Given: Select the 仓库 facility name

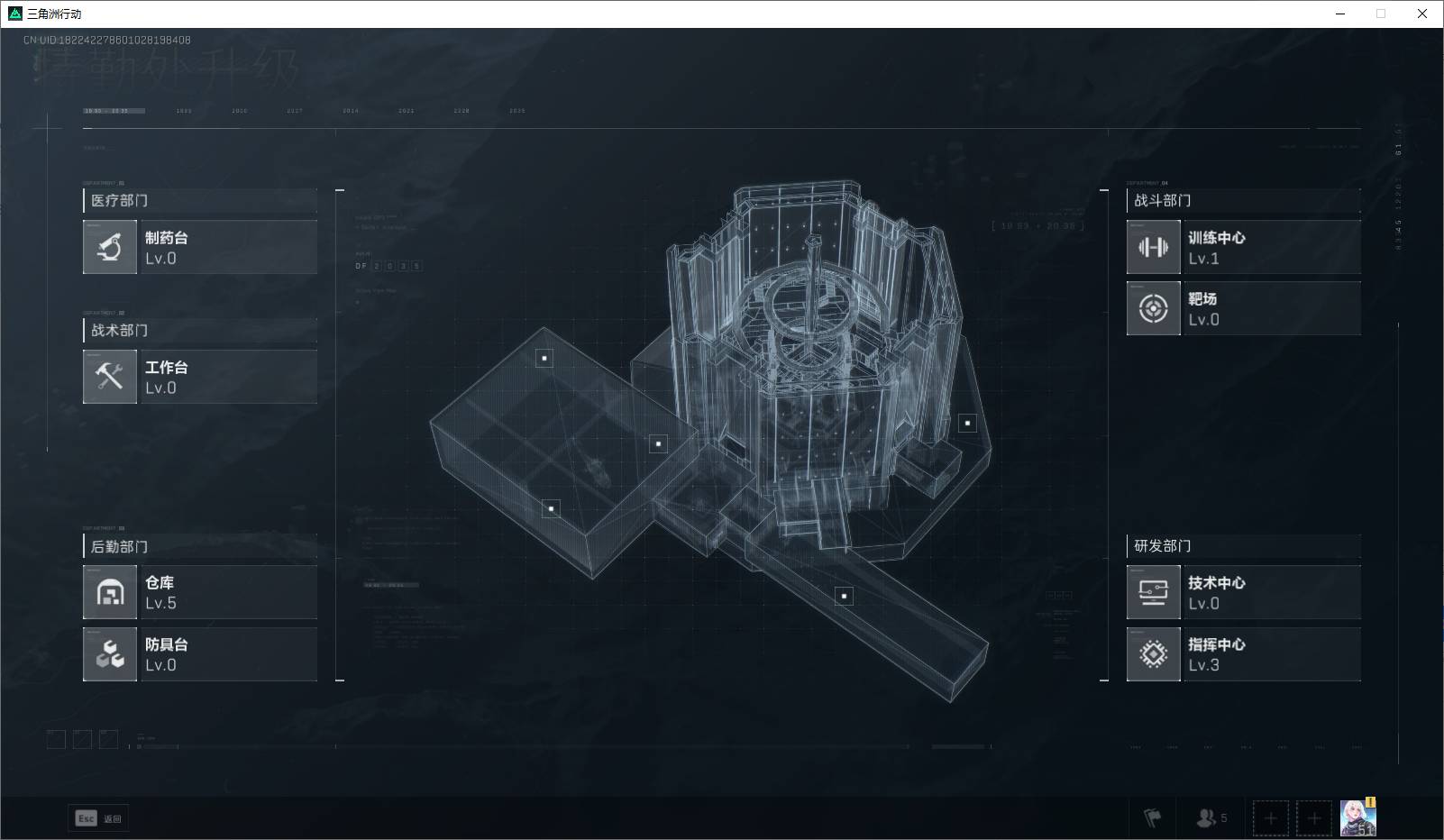Looking at the screenshot, I should coord(160,583).
